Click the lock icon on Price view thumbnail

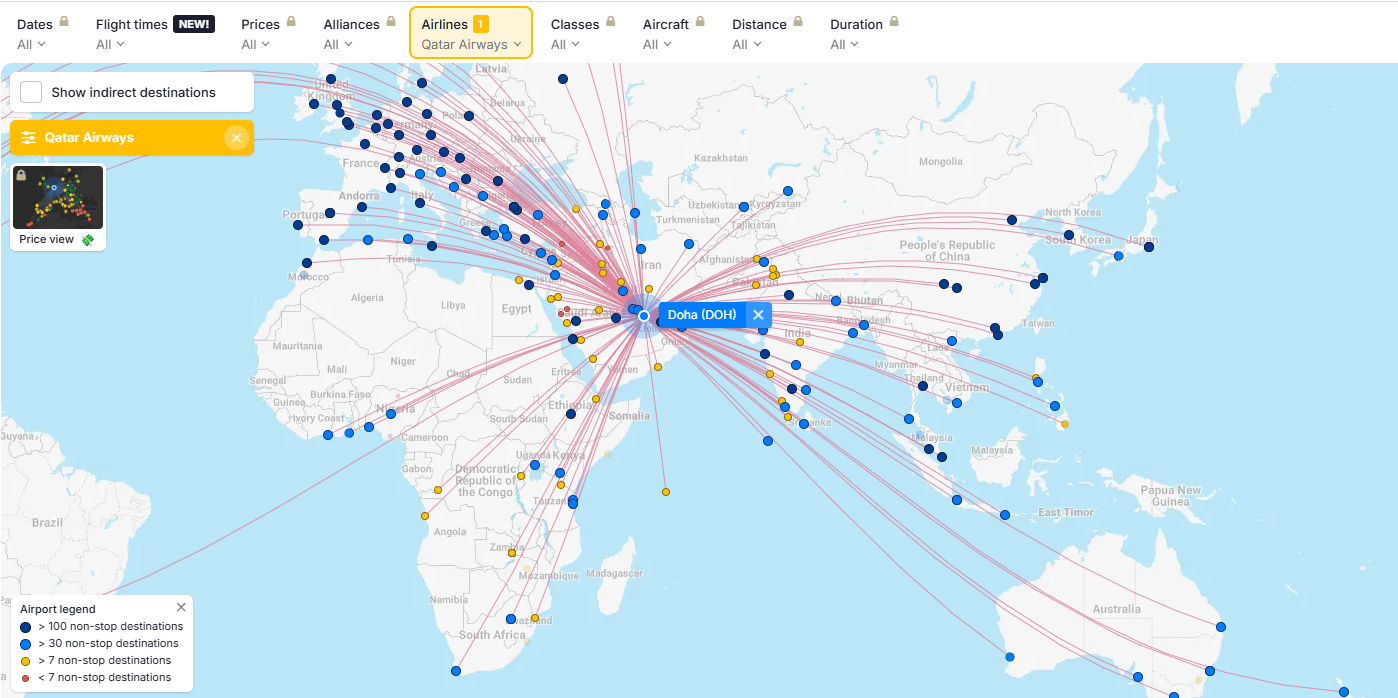pyautogui.click(x=22, y=175)
